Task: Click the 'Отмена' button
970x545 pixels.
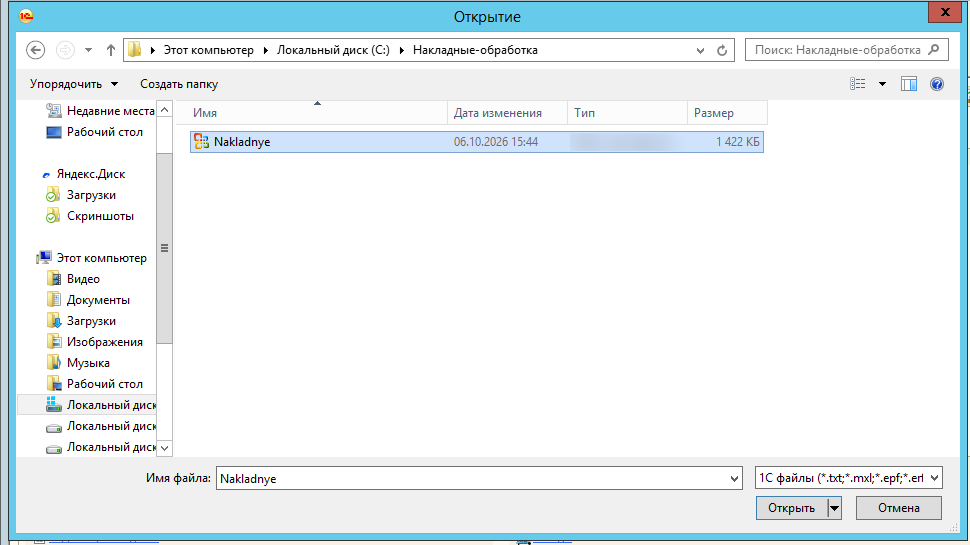Action: coord(899,508)
